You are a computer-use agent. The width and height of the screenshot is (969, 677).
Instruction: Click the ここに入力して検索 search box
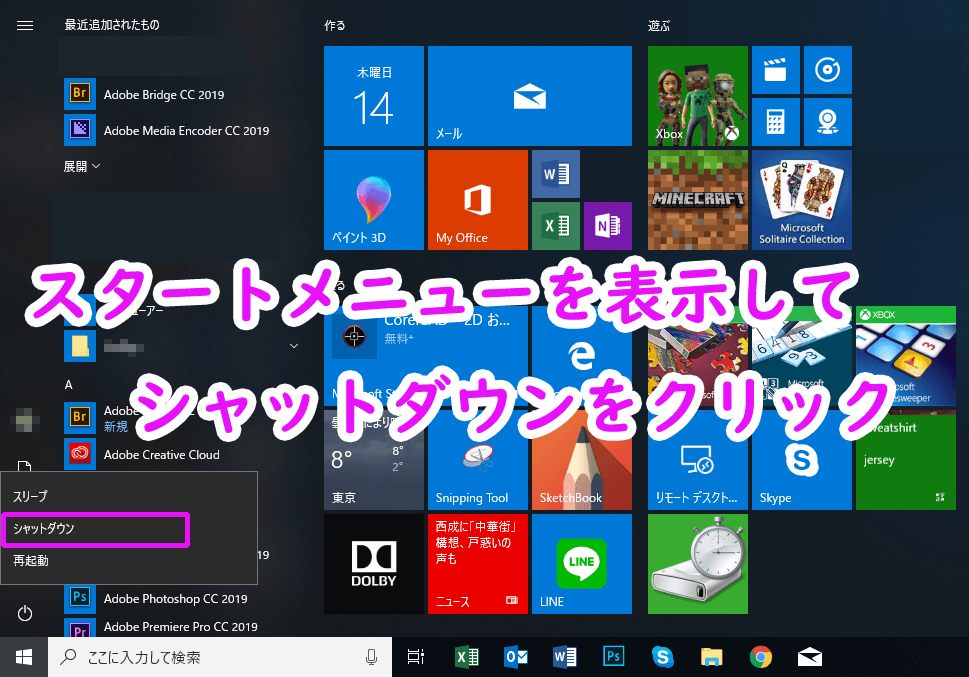220,657
